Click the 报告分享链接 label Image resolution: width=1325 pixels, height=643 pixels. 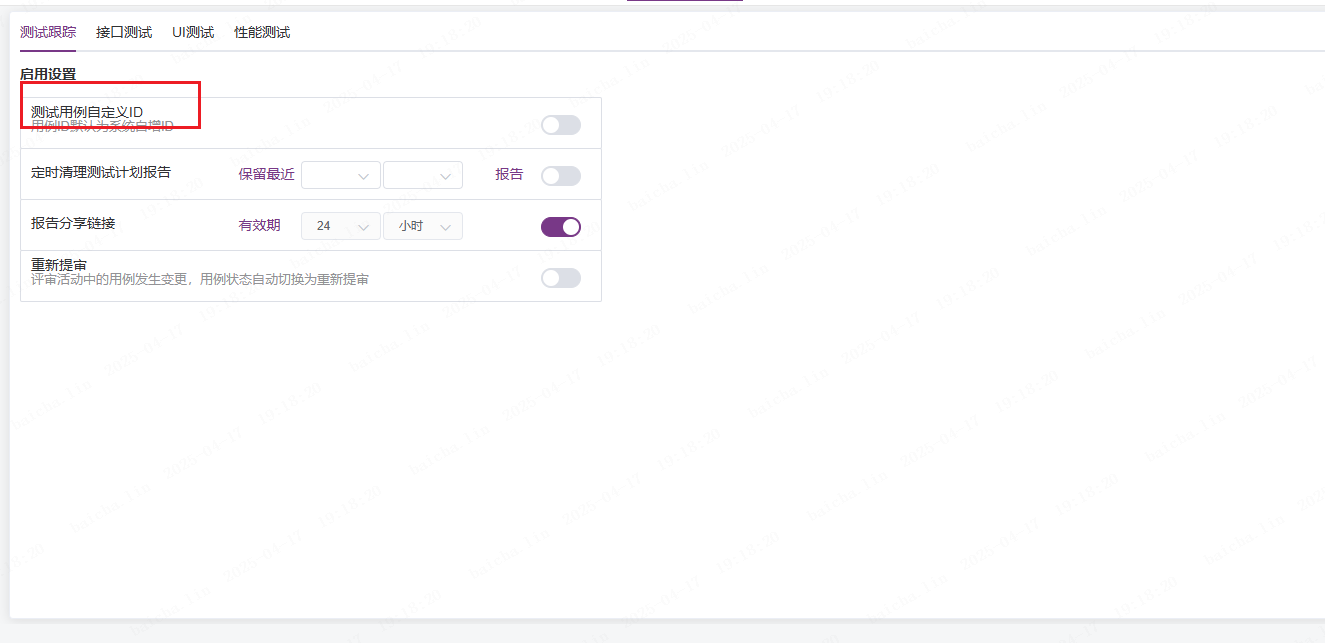tap(73, 223)
